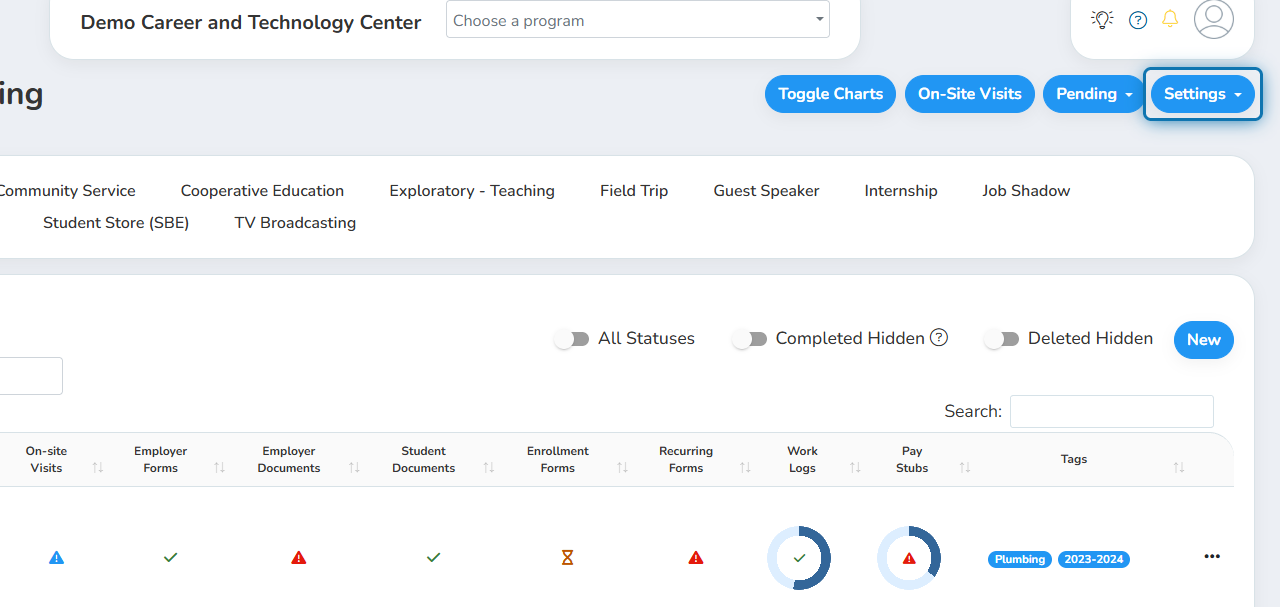Select the Internship tab
Viewport: 1280px width, 607px height.
(x=901, y=190)
